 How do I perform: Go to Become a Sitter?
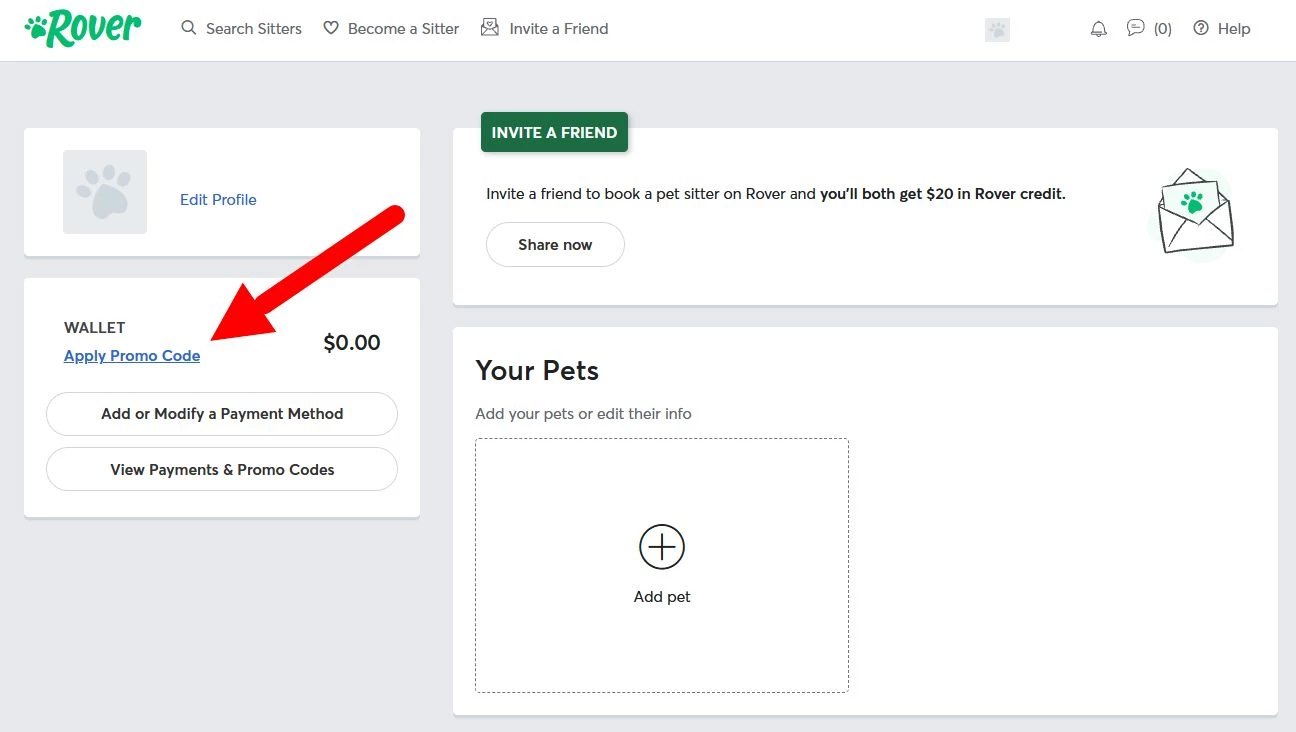403,29
